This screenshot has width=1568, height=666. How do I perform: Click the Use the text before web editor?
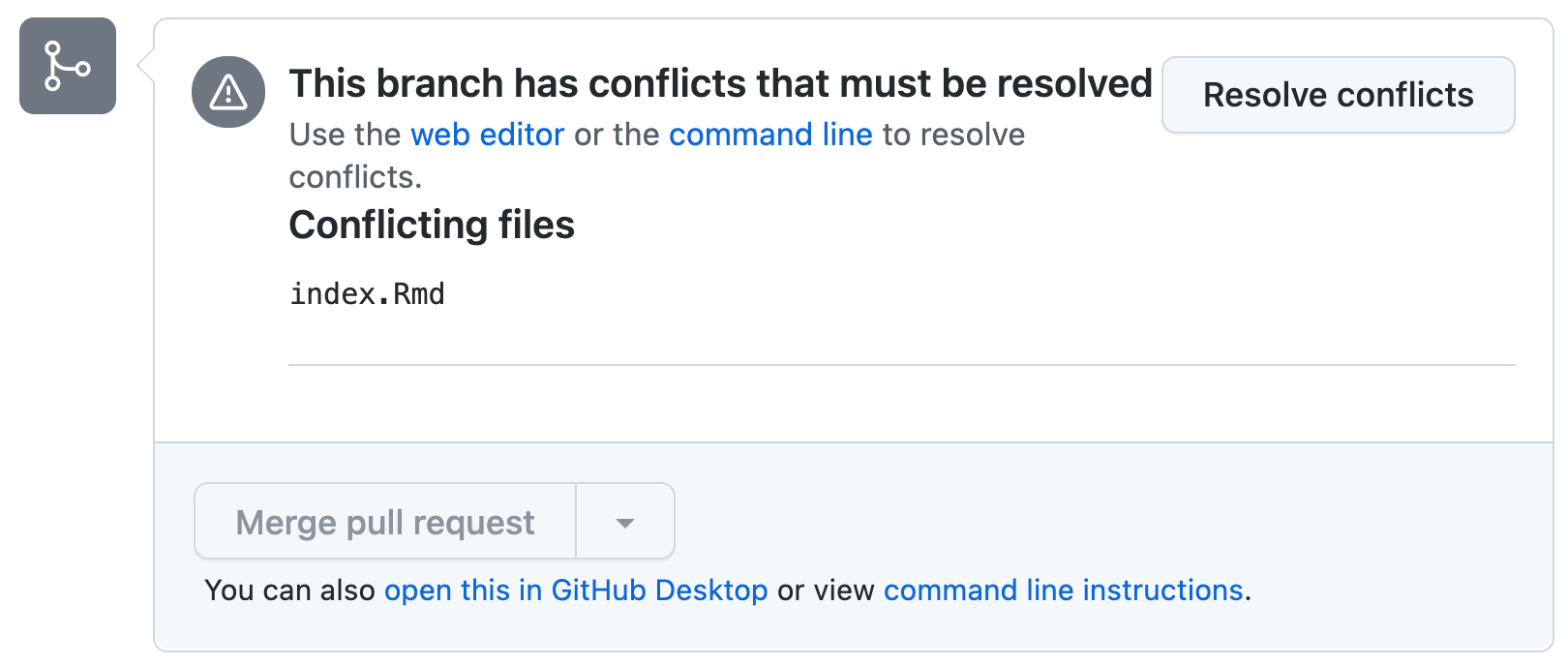tap(345, 135)
